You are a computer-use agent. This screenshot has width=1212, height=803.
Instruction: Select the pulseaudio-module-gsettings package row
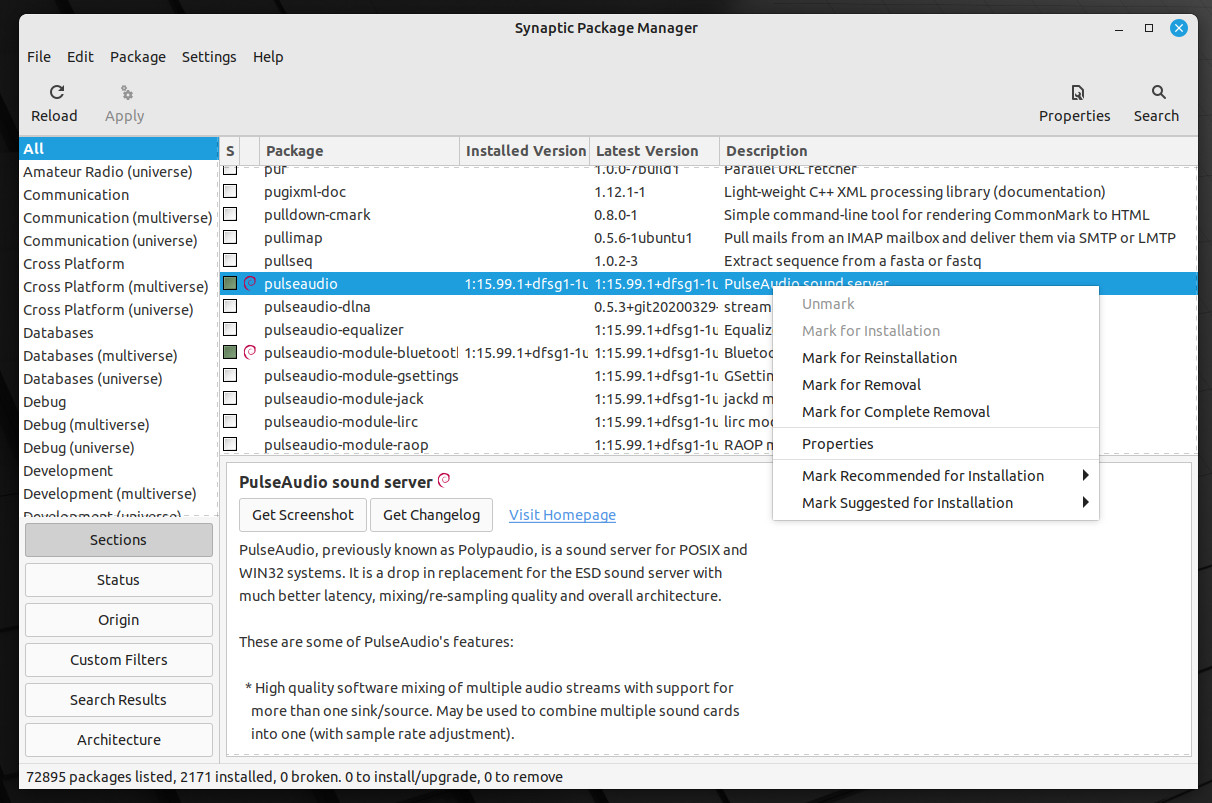coord(496,376)
